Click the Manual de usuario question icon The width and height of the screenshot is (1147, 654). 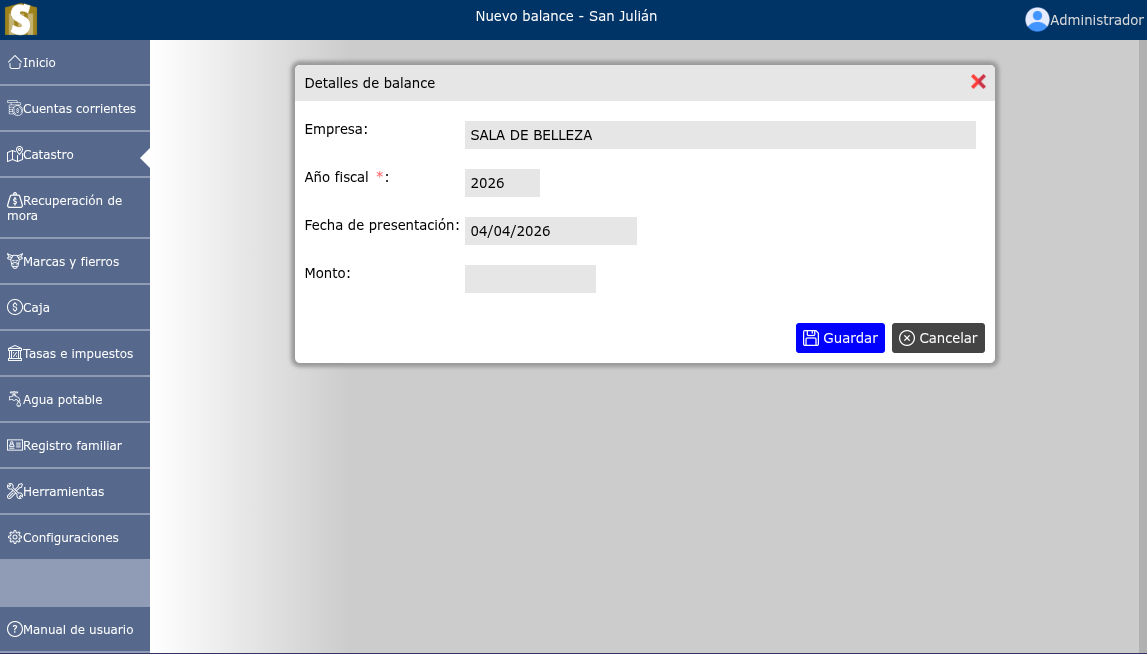tap(14, 629)
